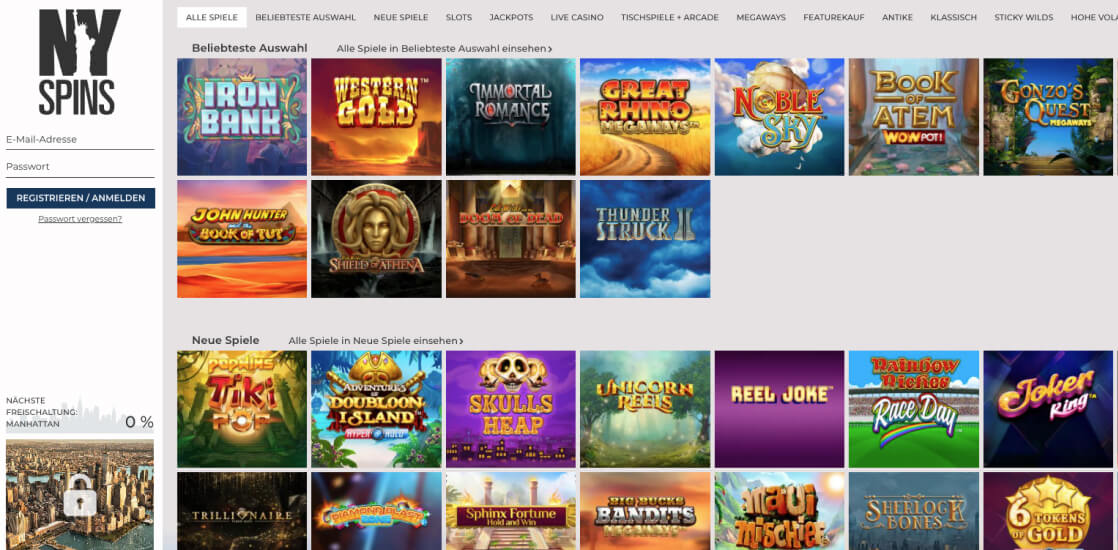This screenshot has height=550, width=1118.
Task: Select the Alle Spiele tab
Action: (212, 17)
